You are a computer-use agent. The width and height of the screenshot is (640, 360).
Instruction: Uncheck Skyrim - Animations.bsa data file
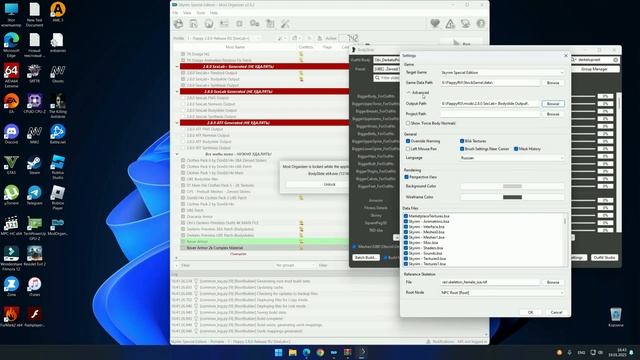tap(406, 221)
